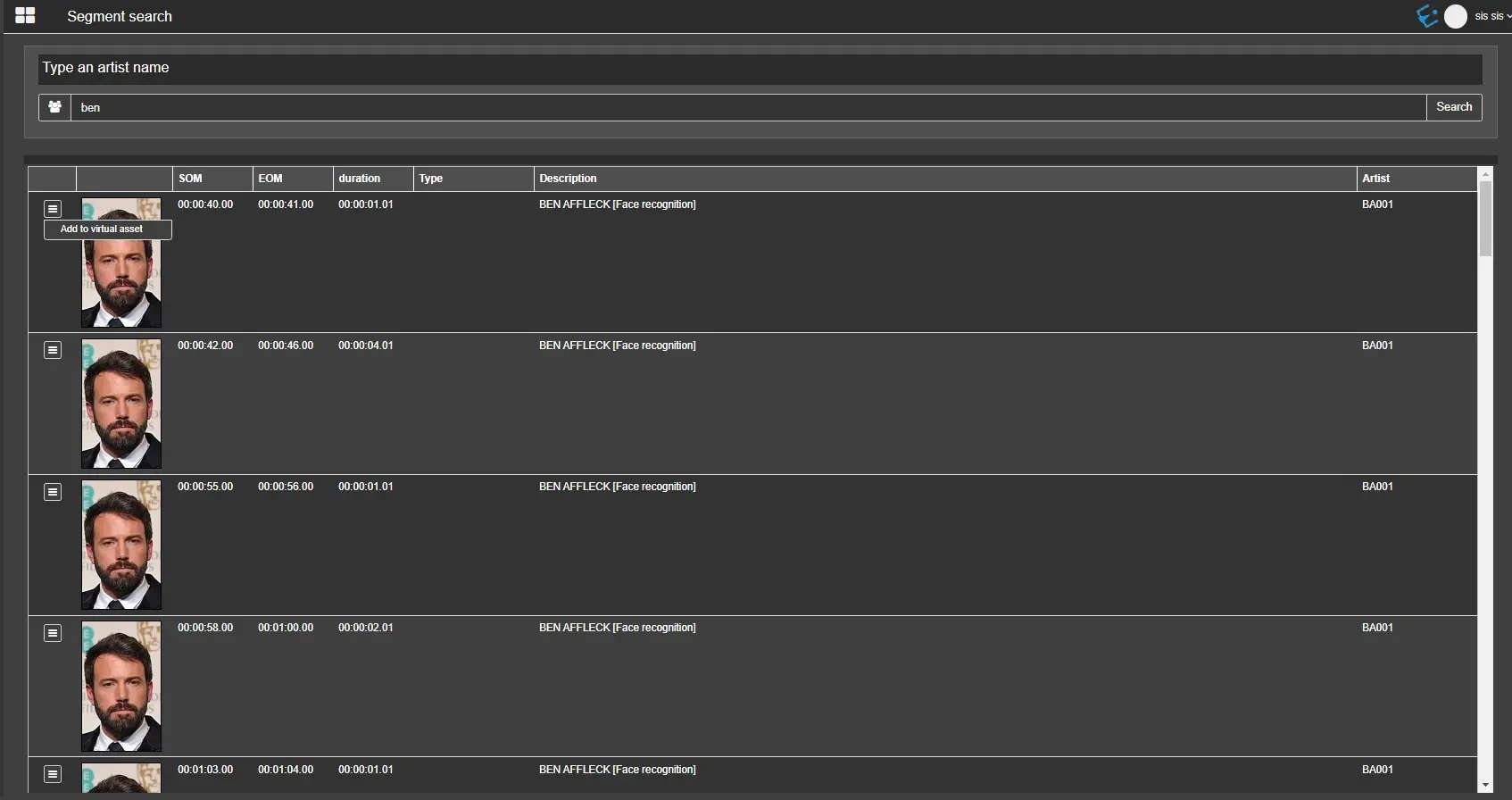The width and height of the screenshot is (1512, 800).
Task: Click the scrollbar up arrow
Action: coord(1485,174)
